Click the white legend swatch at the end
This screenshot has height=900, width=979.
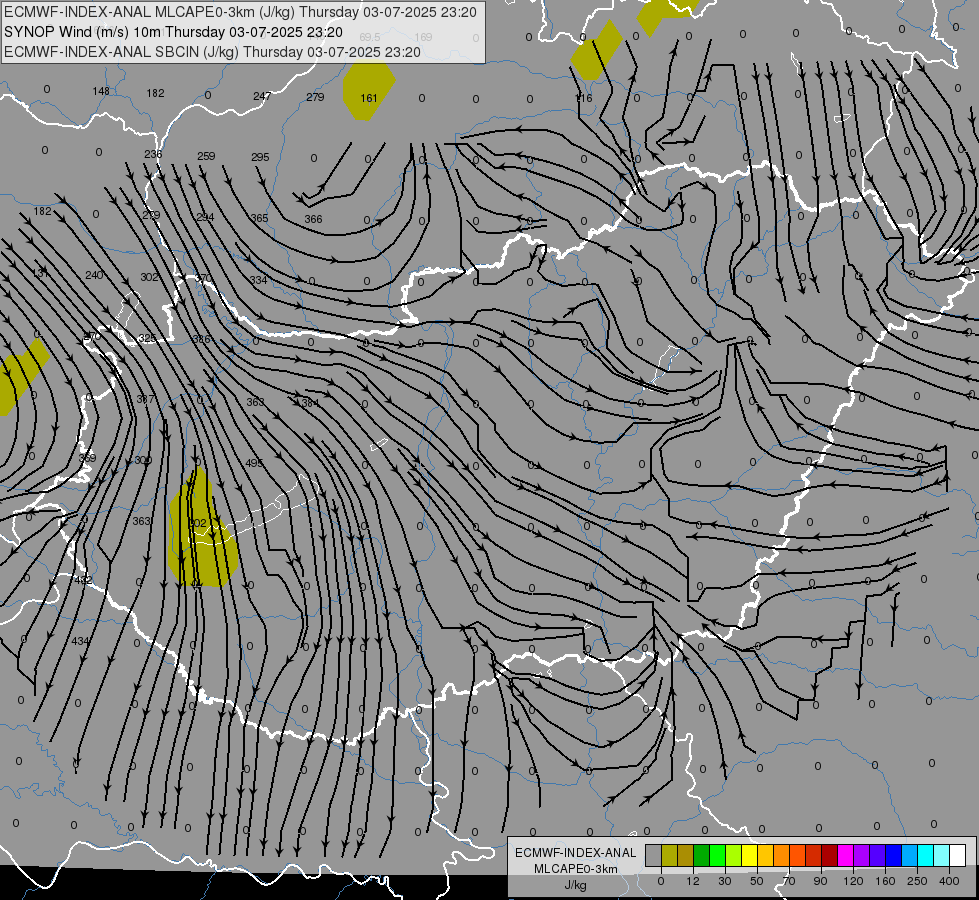[x=958, y=855]
